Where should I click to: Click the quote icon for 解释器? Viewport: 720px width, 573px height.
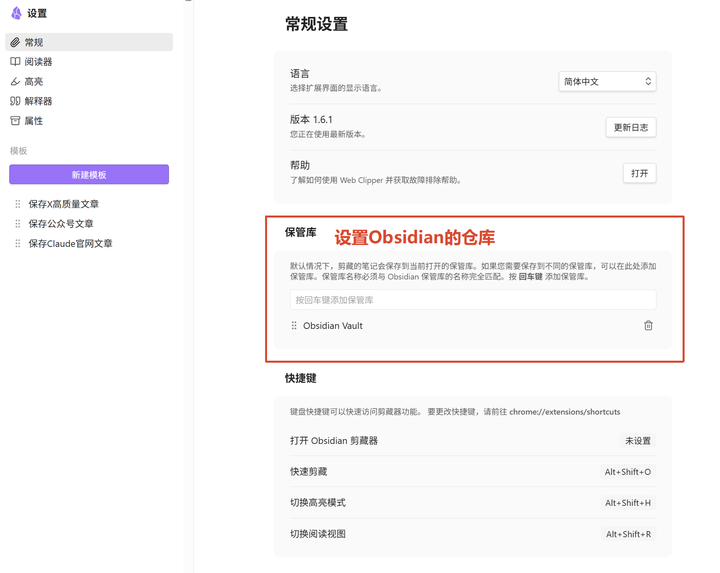(x=15, y=101)
